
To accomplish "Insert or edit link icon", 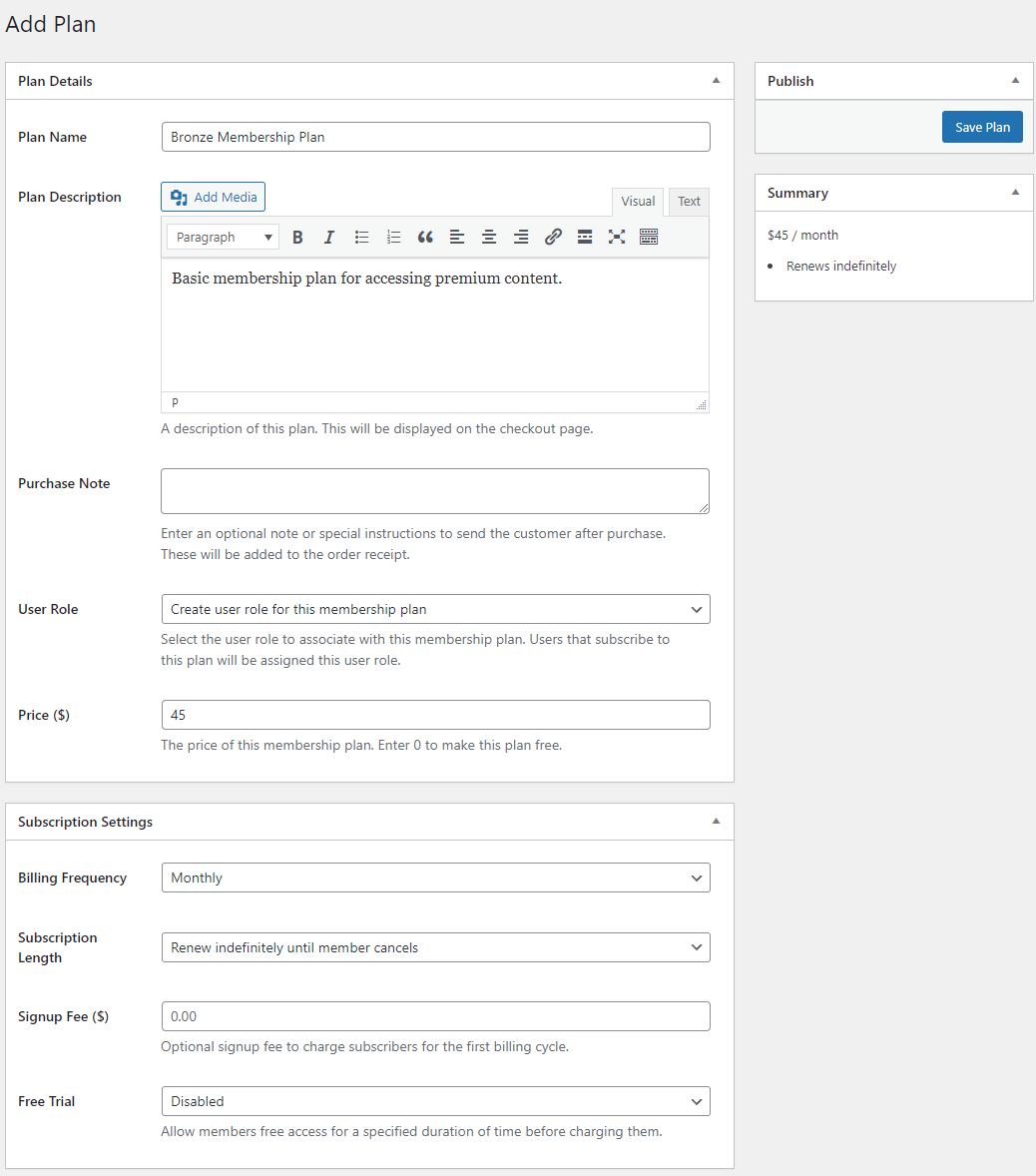I will (x=553, y=237).
